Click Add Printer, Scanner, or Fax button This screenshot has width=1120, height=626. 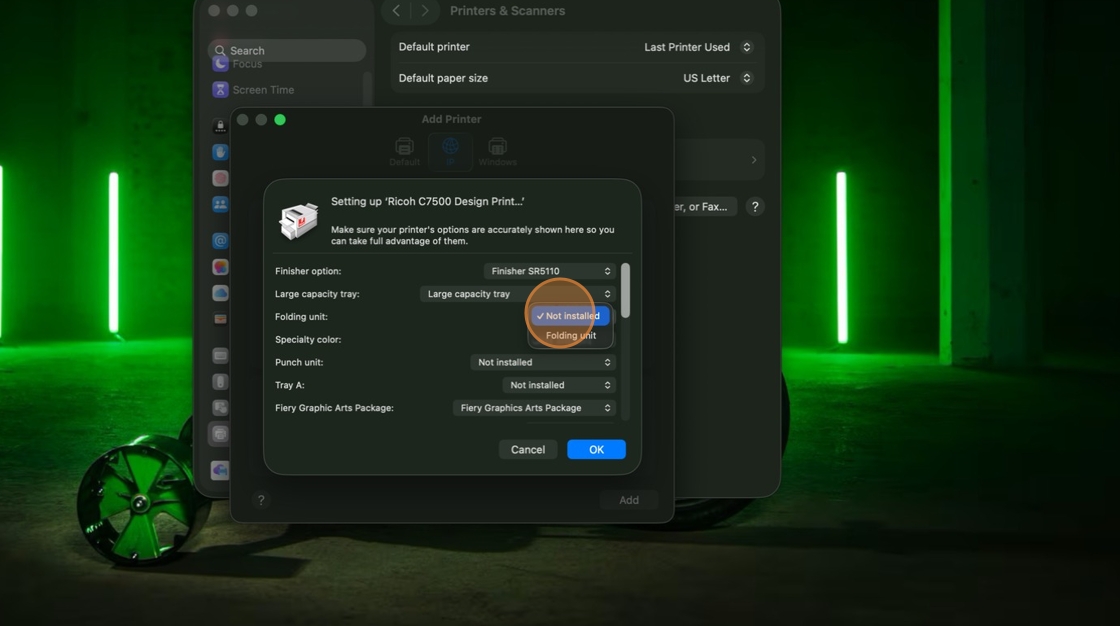(704, 207)
